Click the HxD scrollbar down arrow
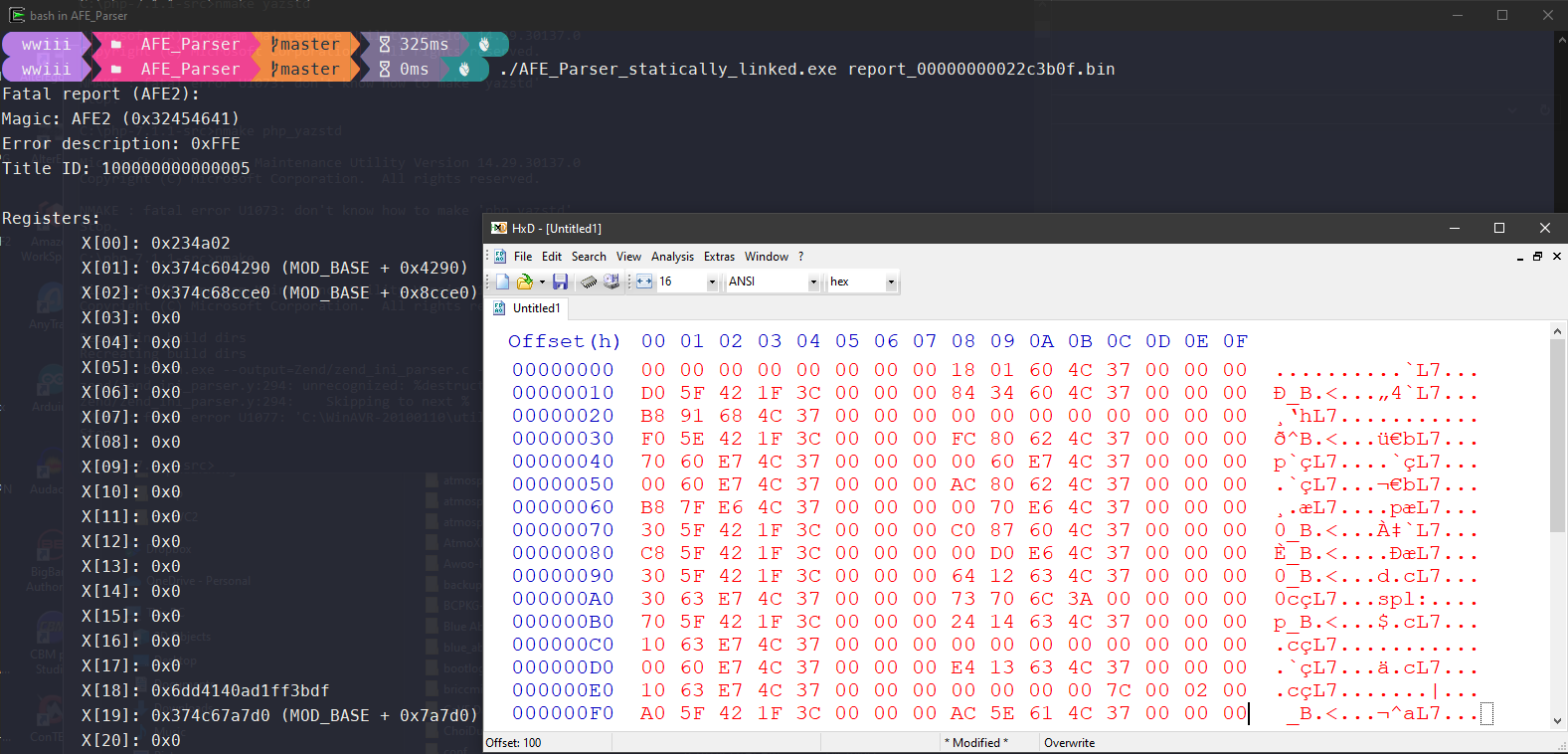The height and width of the screenshot is (754, 1568). click(1557, 722)
